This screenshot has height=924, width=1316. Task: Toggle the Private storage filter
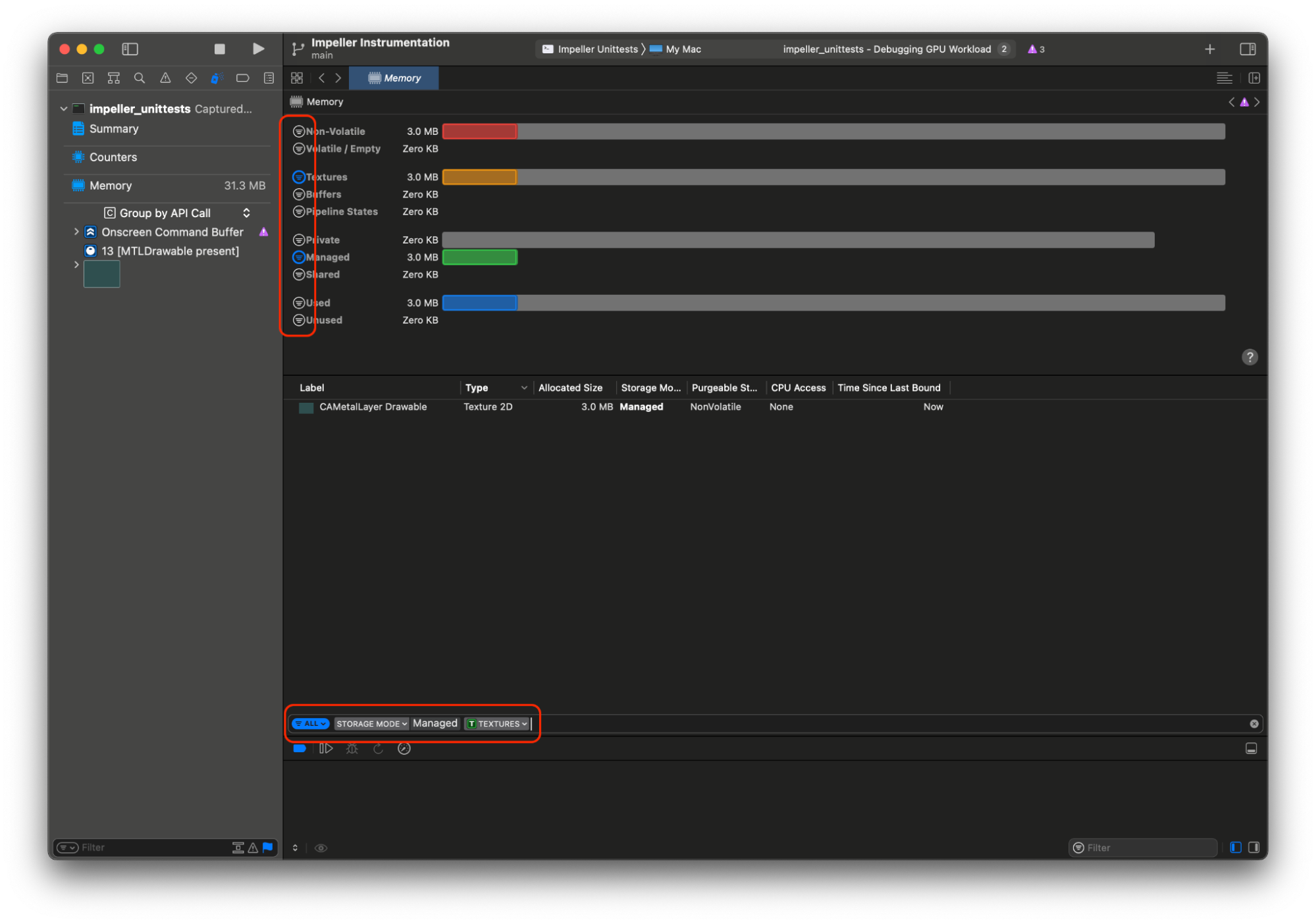tap(298, 240)
